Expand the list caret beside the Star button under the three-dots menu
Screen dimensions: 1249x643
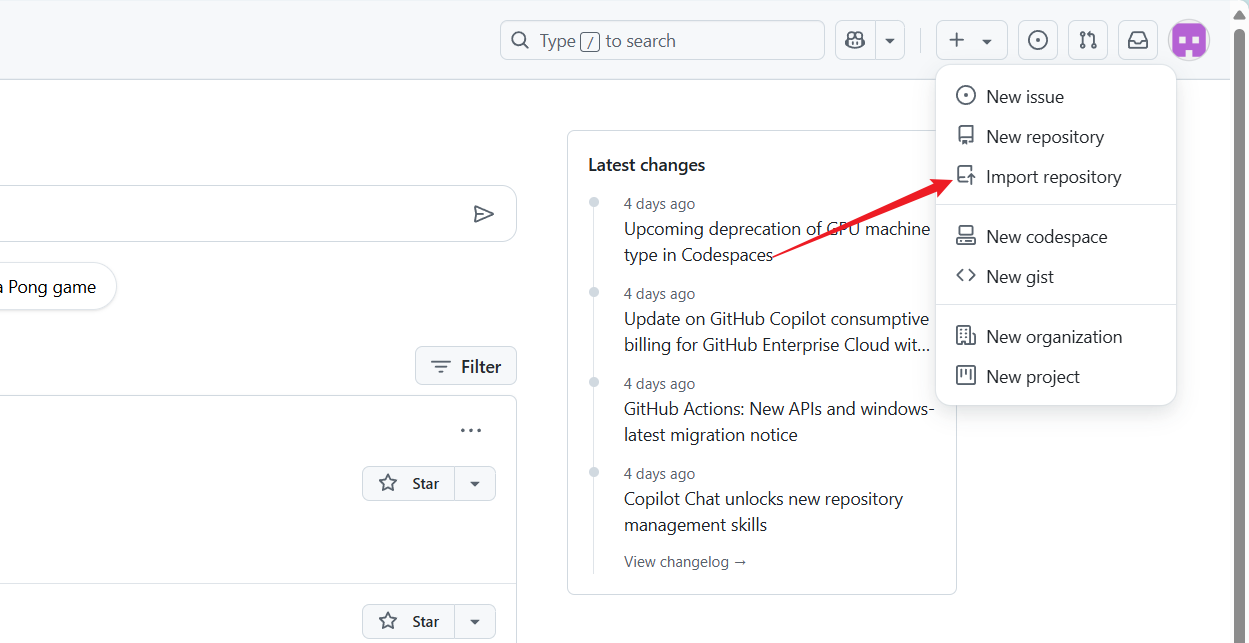pyautogui.click(x=475, y=484)
